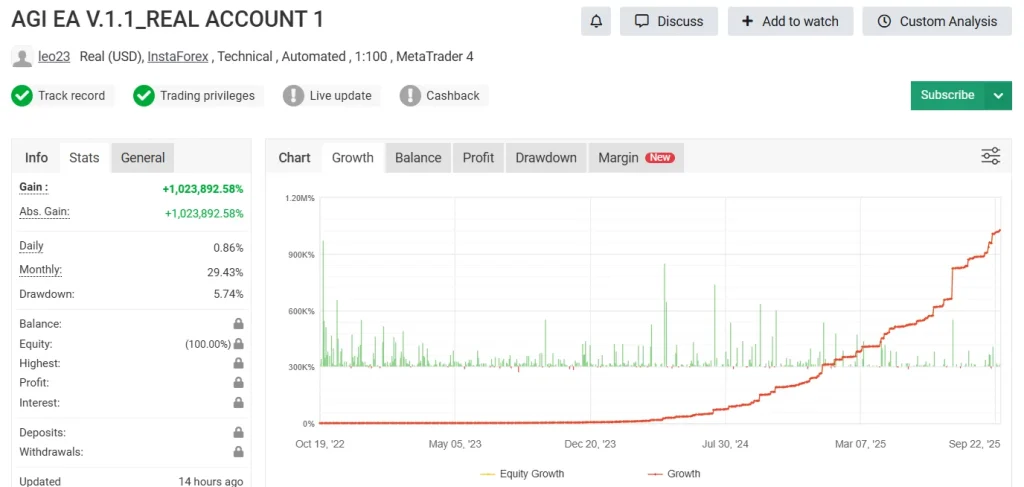Open chart settings sliders icon
This screenshot has width=1024, height=487.
[x=990, y=156]
